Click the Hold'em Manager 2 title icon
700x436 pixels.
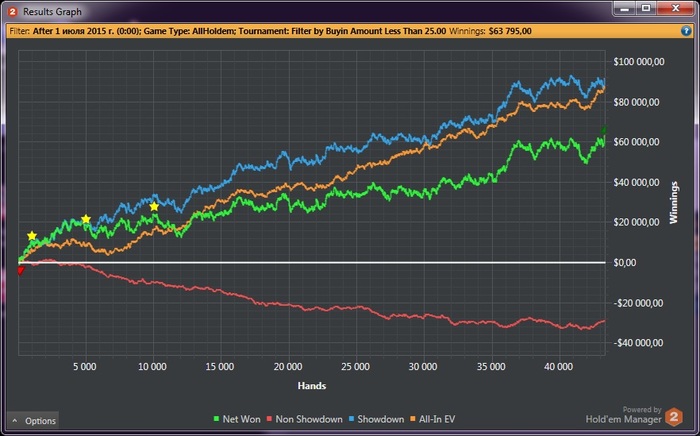click(x=12, y=12)
